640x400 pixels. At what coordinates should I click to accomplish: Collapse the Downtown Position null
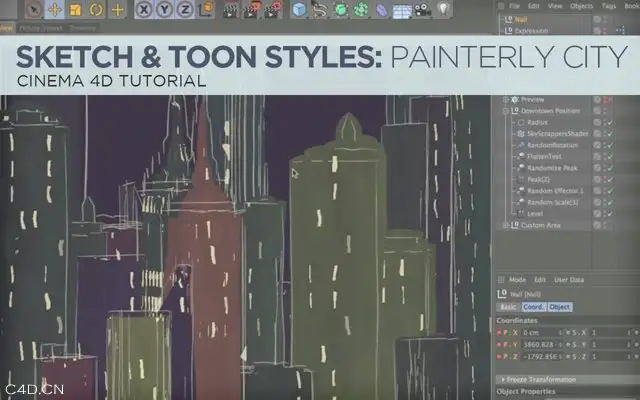tap(506, 111)
